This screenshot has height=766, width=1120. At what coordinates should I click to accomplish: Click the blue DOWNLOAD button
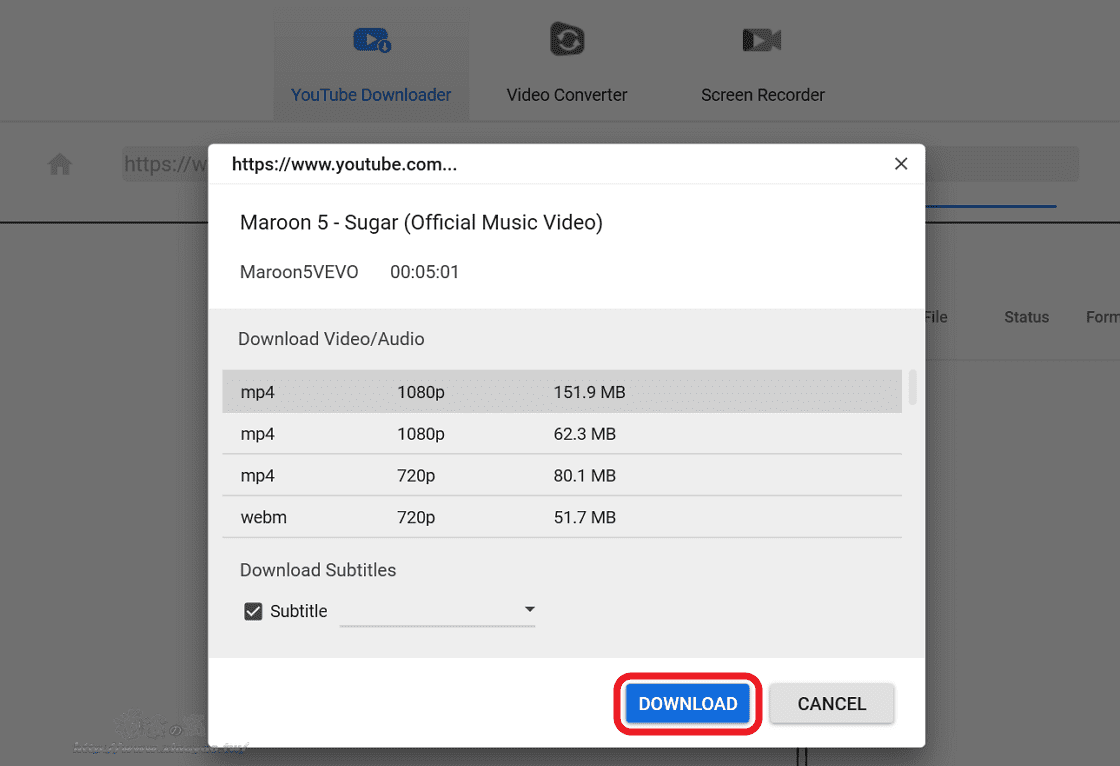(x=688, y=704)
